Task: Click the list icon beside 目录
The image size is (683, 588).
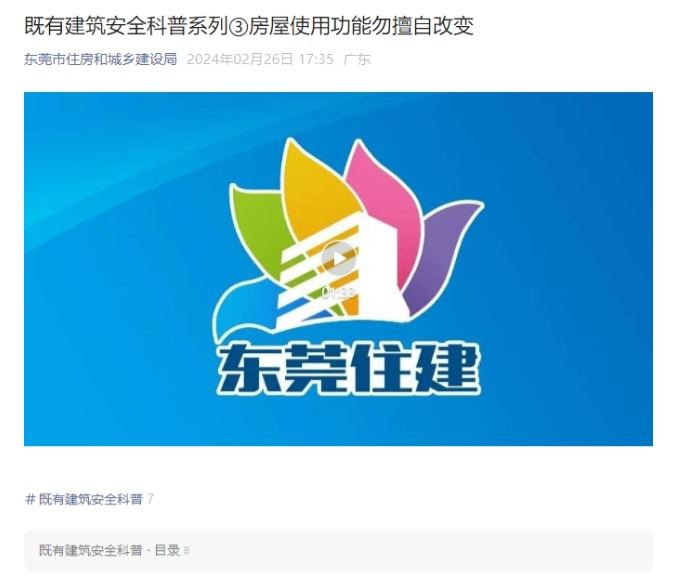Action: coord(187,551)
